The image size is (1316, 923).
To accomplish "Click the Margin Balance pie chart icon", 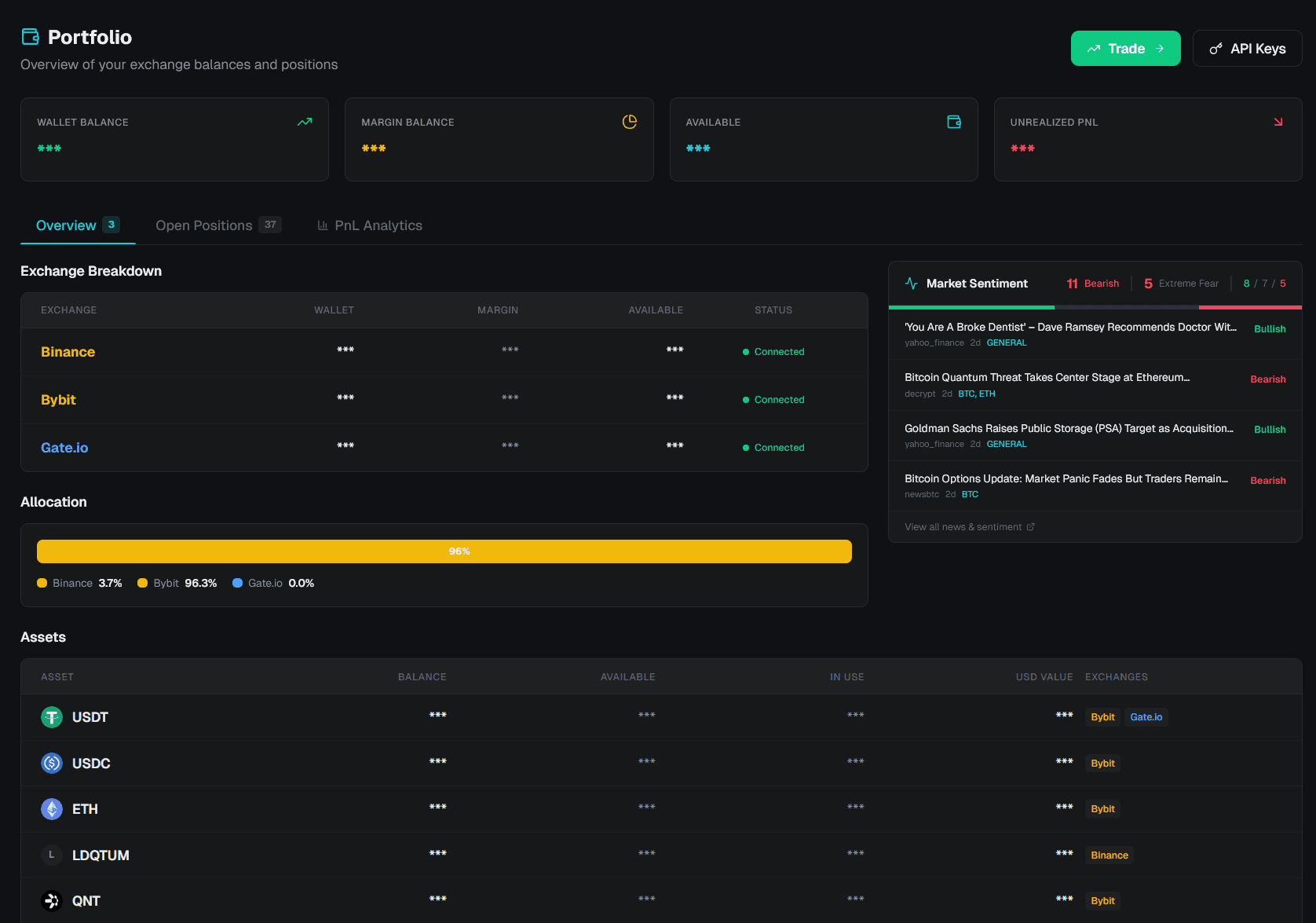I will tap(630, 122).
